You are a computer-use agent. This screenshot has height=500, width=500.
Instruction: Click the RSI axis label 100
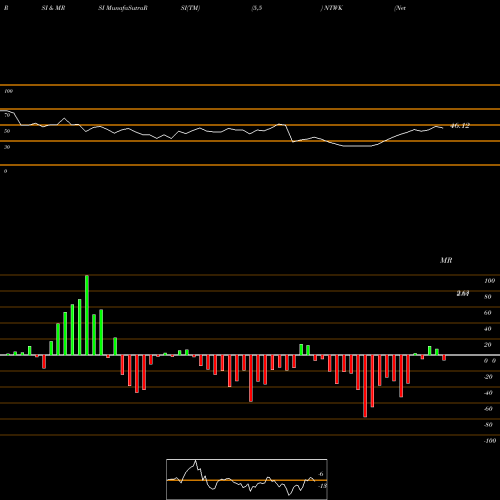(x=8, y=91)
